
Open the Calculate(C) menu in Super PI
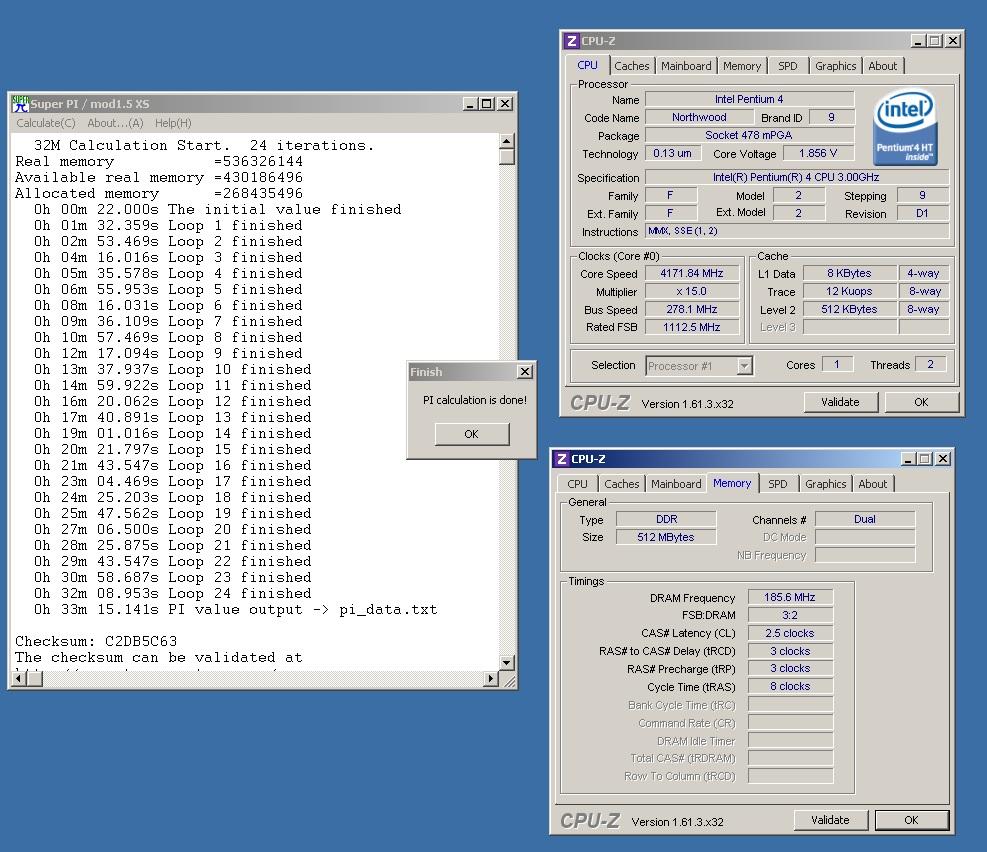pos(46,123)
